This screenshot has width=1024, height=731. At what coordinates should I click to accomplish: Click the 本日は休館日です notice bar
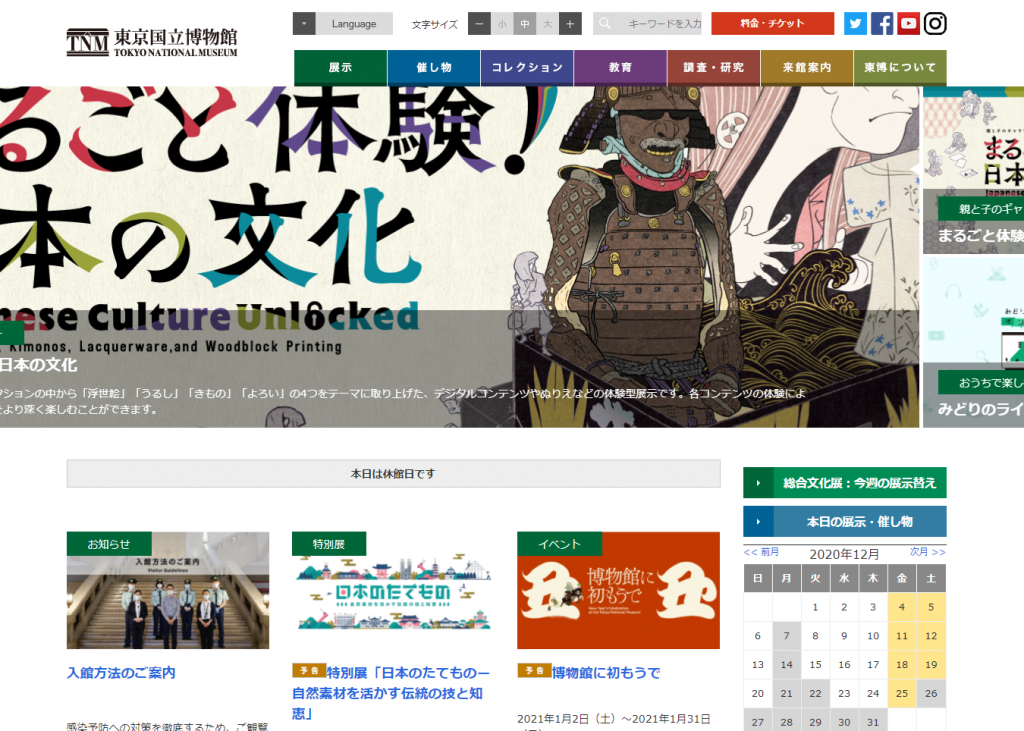tap(393, 474)
